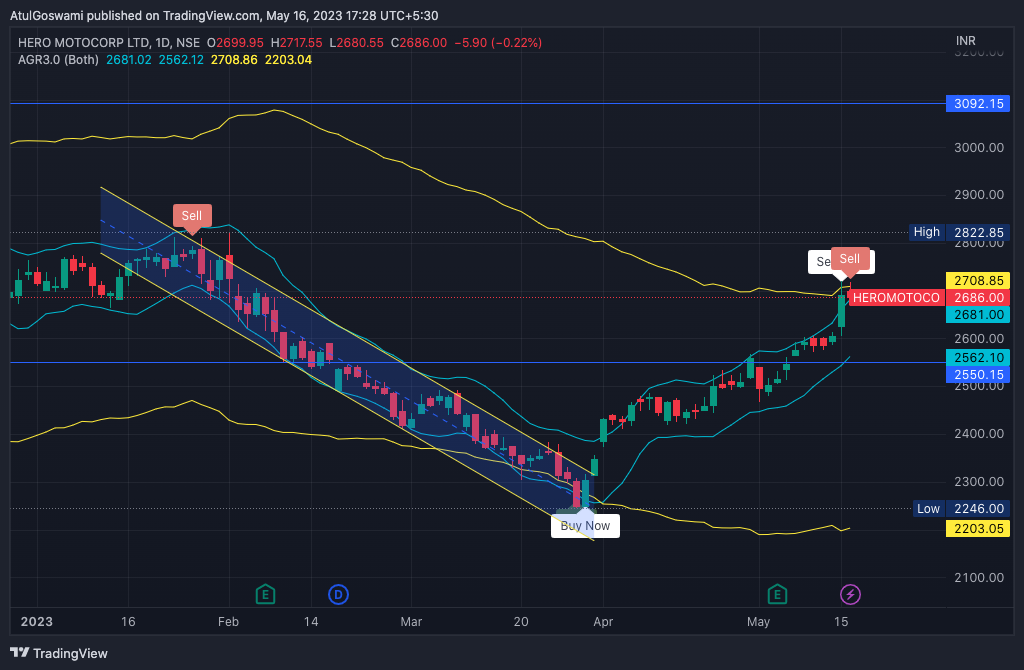
Task: Click the January Sell signal label
Action: point(191,216)
